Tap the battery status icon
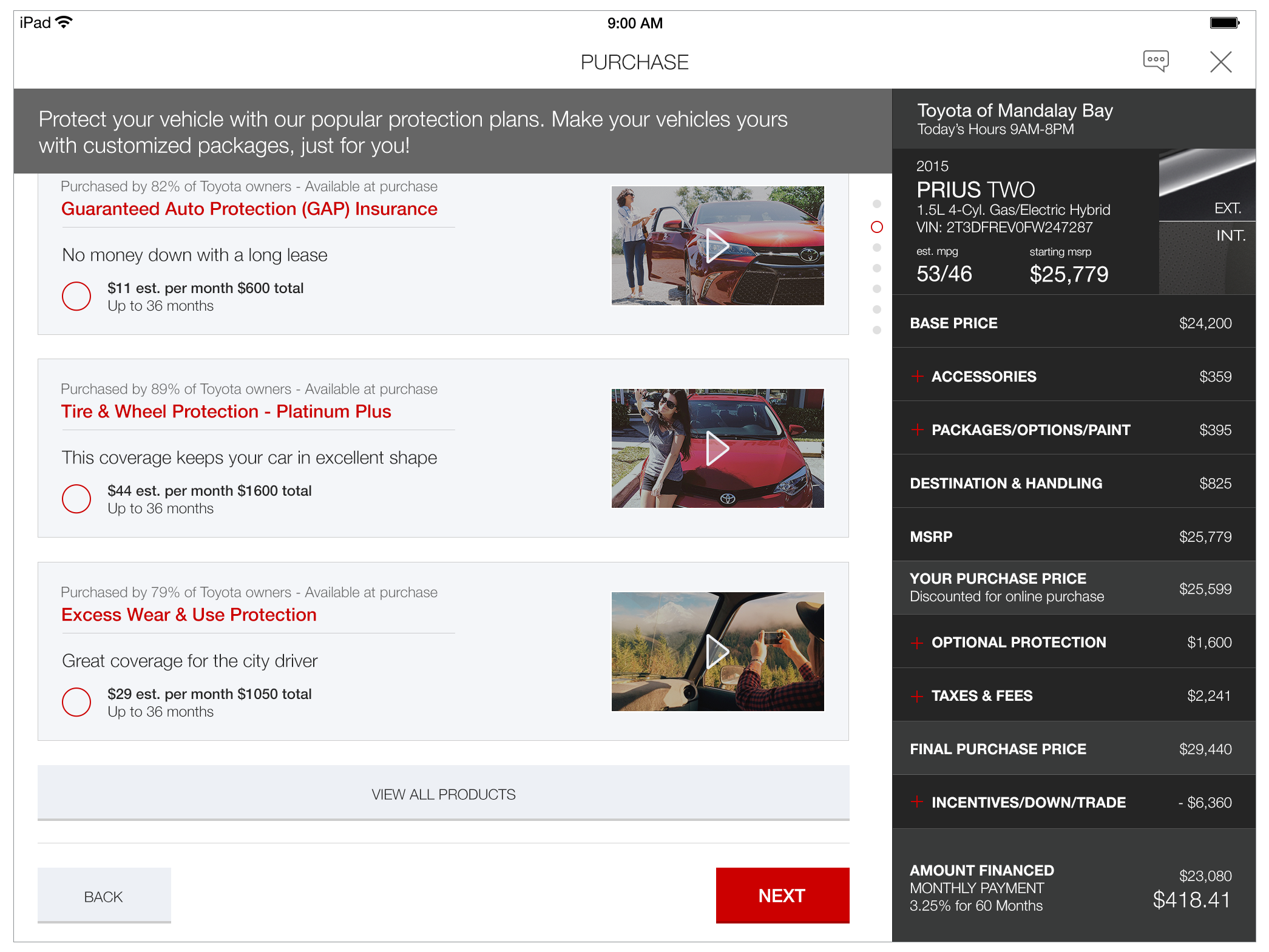The image size is (1269, 952). (1224, 23)
